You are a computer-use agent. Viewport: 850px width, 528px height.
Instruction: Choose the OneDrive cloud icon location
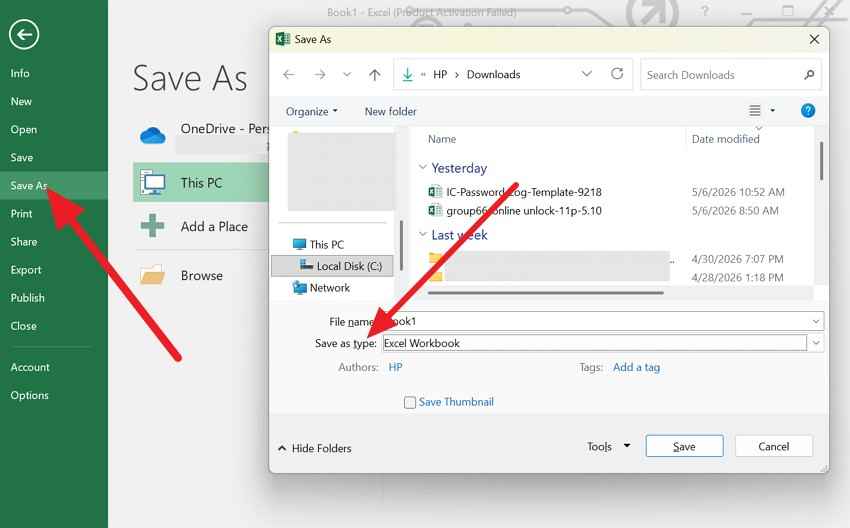pyautogui.click(x=153, y=135)
